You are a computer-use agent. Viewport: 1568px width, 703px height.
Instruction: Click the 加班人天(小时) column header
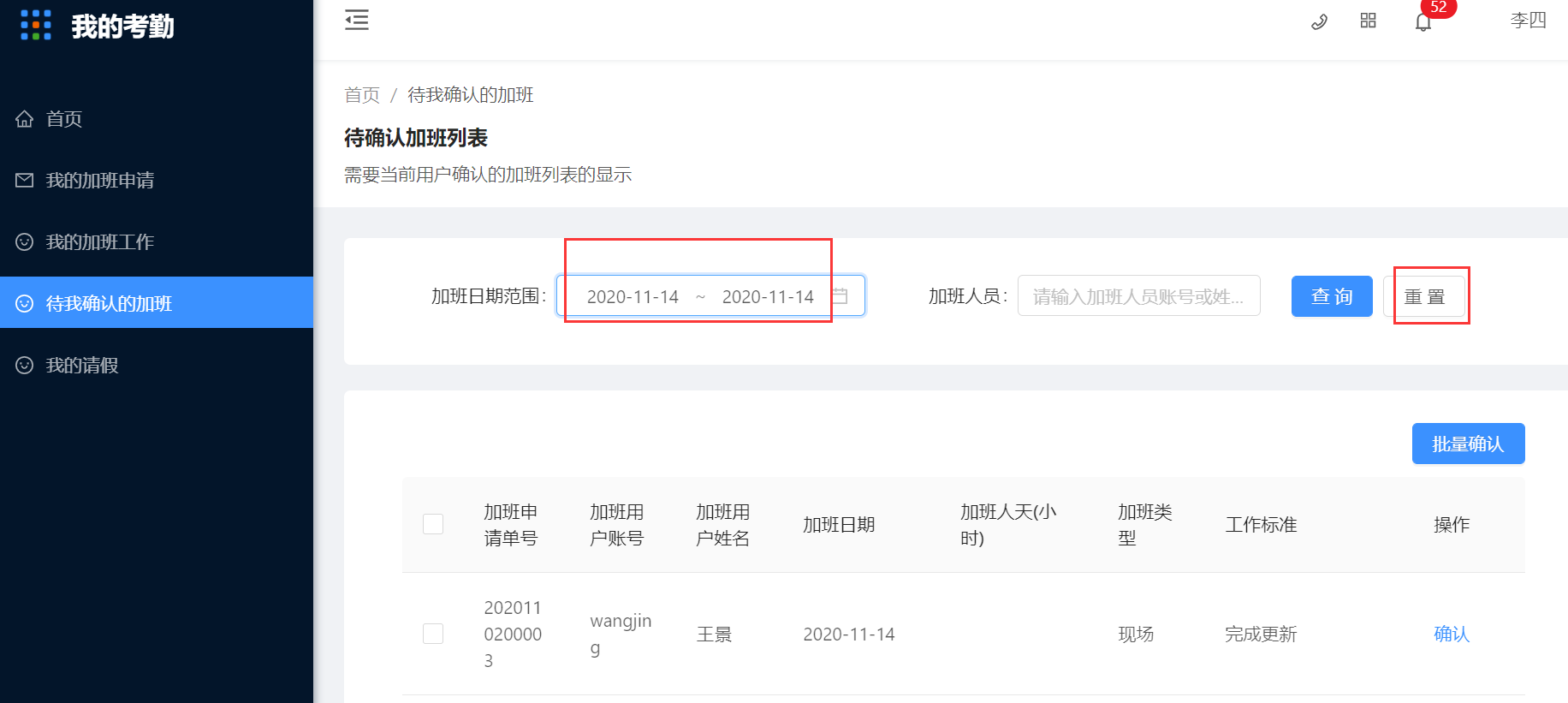click(1008, 525)
